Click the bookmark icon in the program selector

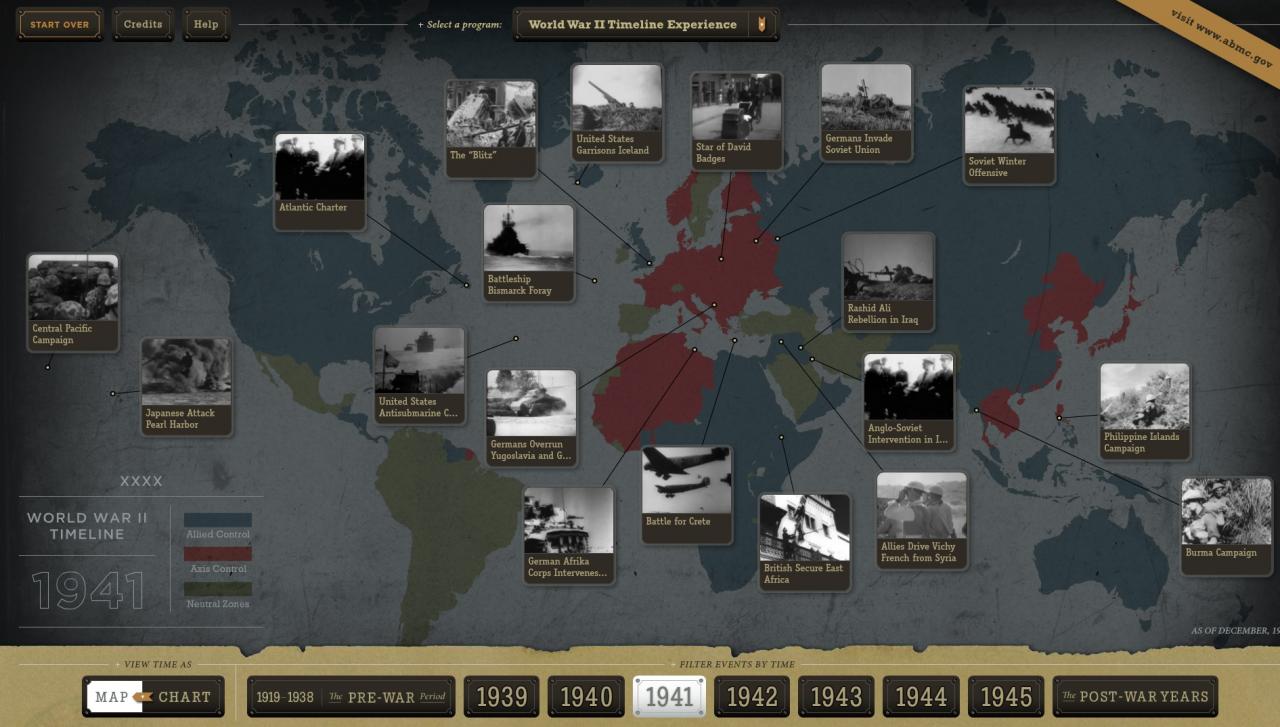coord(764,24)
